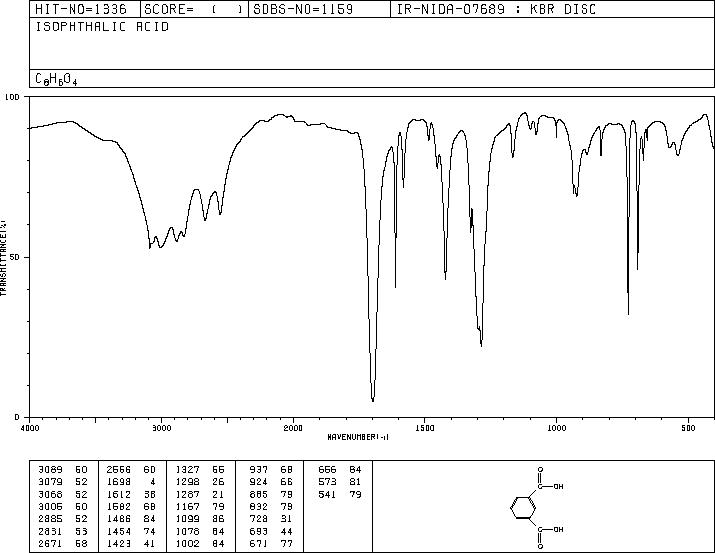
Task: Click transmittance value 44 beside 693
Action: click(287, 532)
